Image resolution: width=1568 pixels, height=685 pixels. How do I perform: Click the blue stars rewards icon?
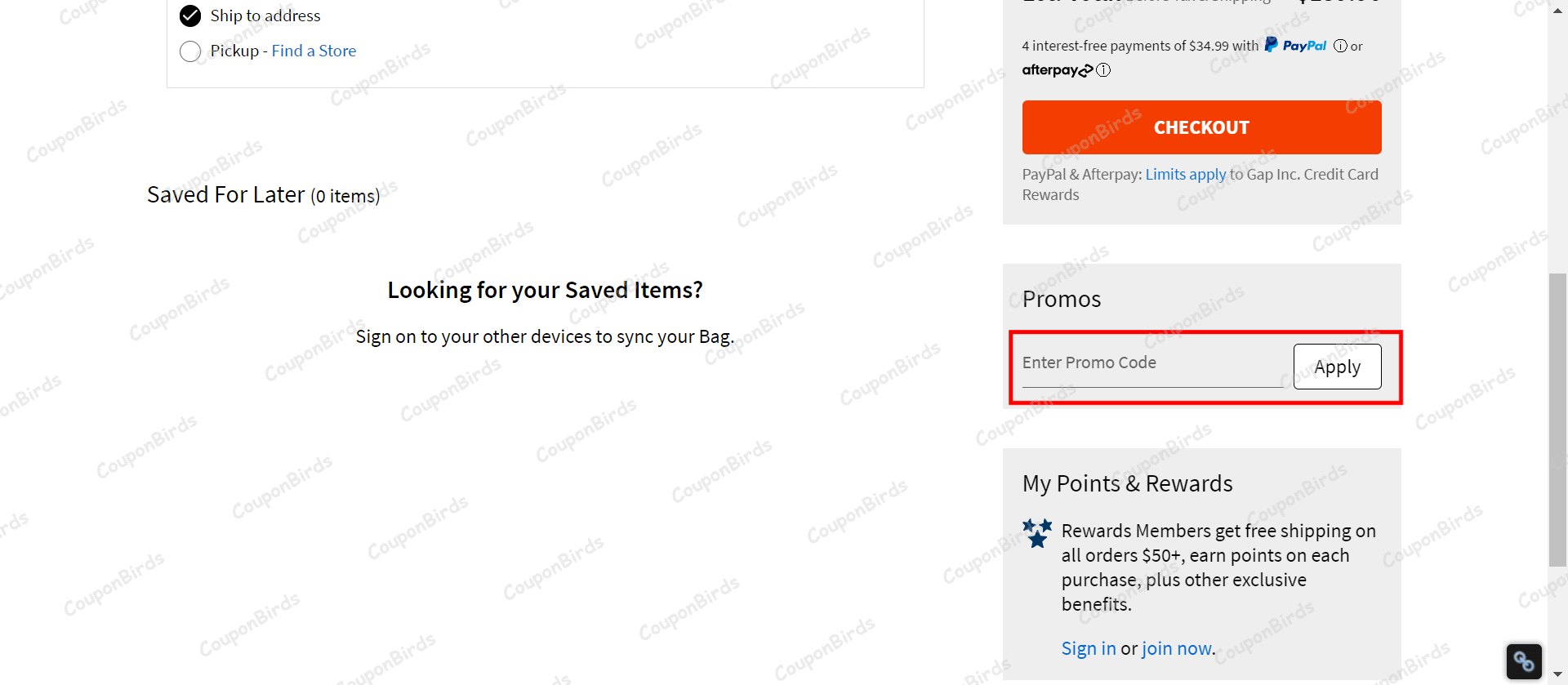pos(1037,533)
